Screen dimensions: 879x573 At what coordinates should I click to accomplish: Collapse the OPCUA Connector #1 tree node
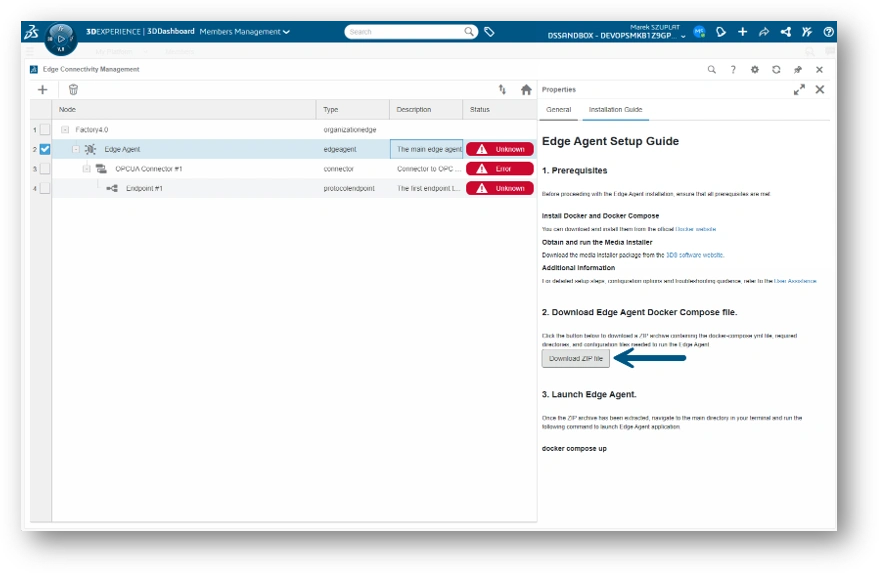(x=86, y=169)
